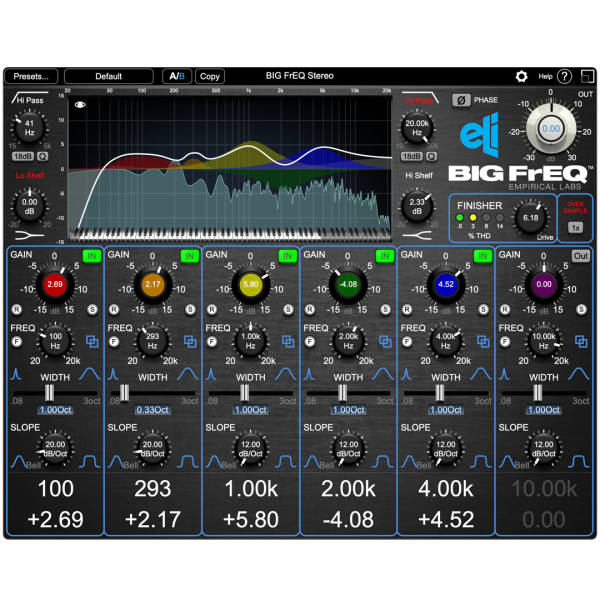Toggle the 1x oversample button

[576, 228]
